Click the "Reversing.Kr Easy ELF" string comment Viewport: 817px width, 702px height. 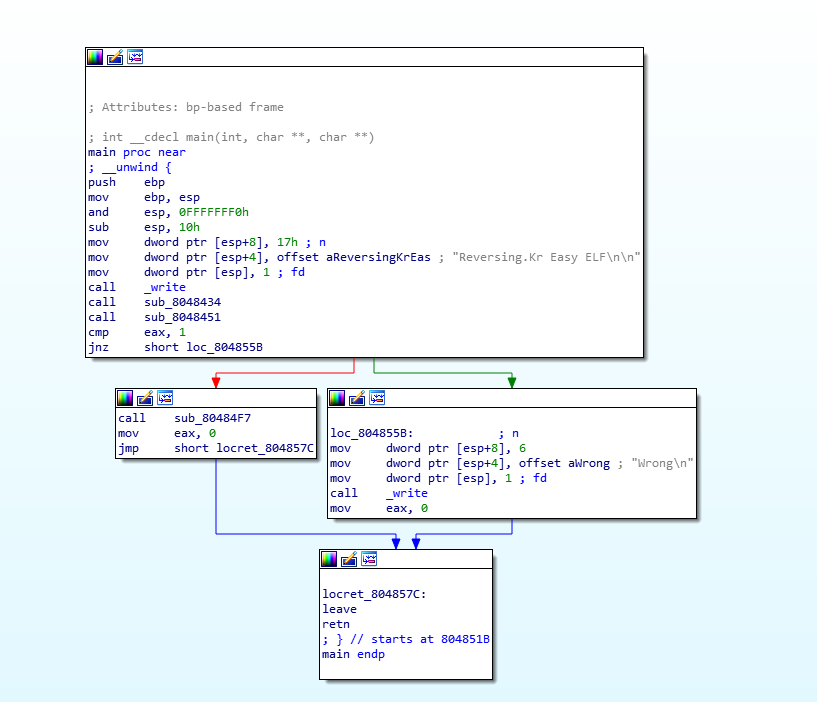546,257
